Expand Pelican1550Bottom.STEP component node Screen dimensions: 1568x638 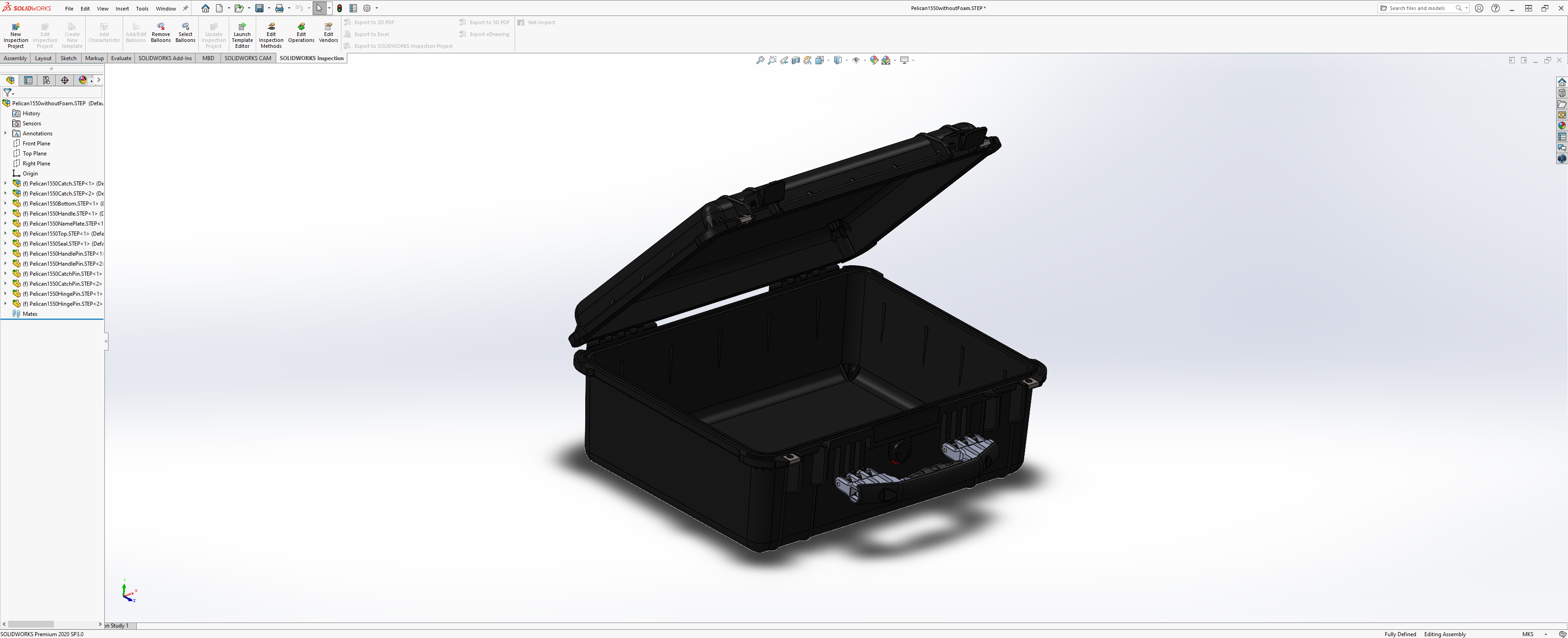[5, 203]
